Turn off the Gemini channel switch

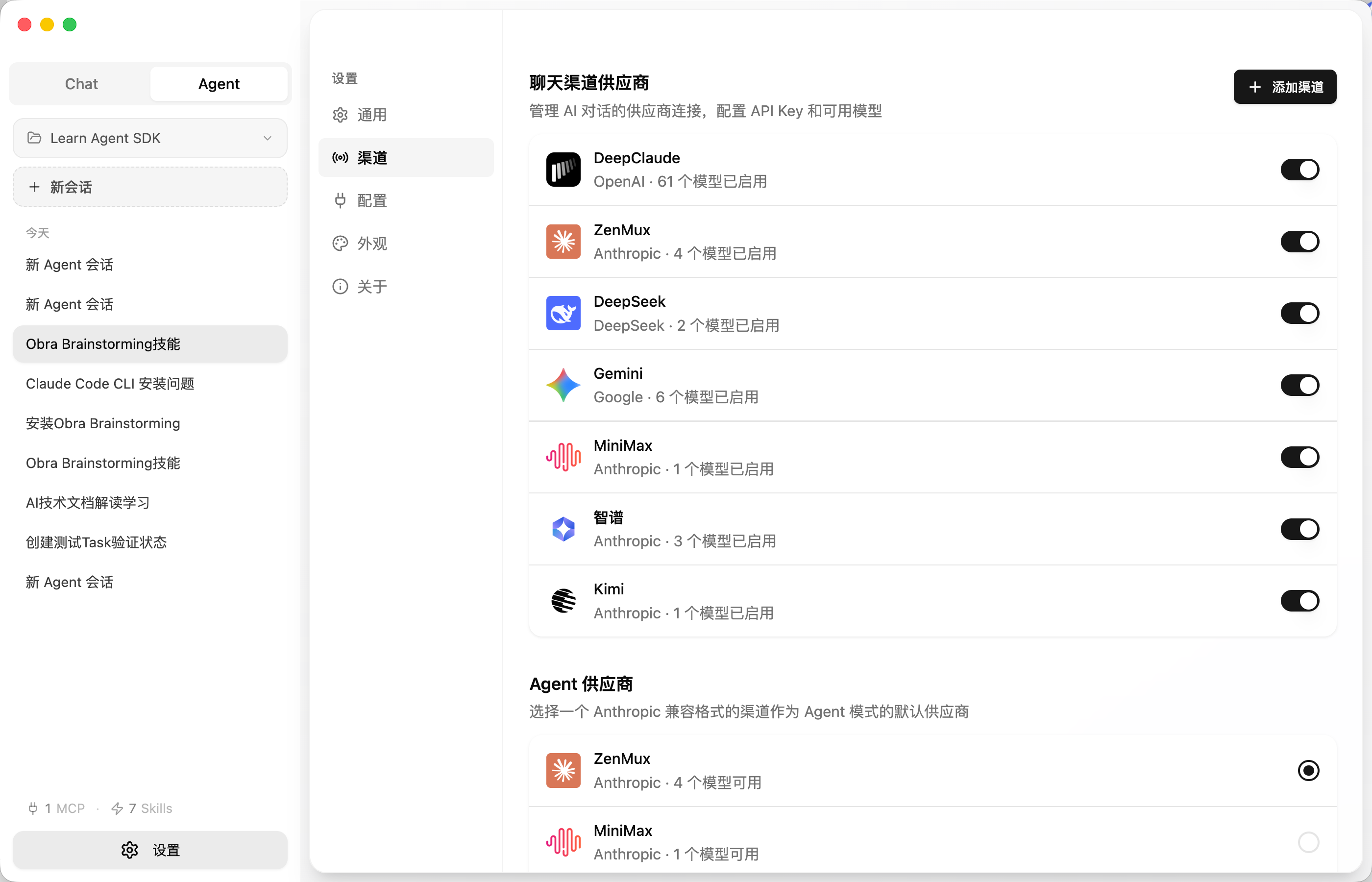(x=1299, y=386)
